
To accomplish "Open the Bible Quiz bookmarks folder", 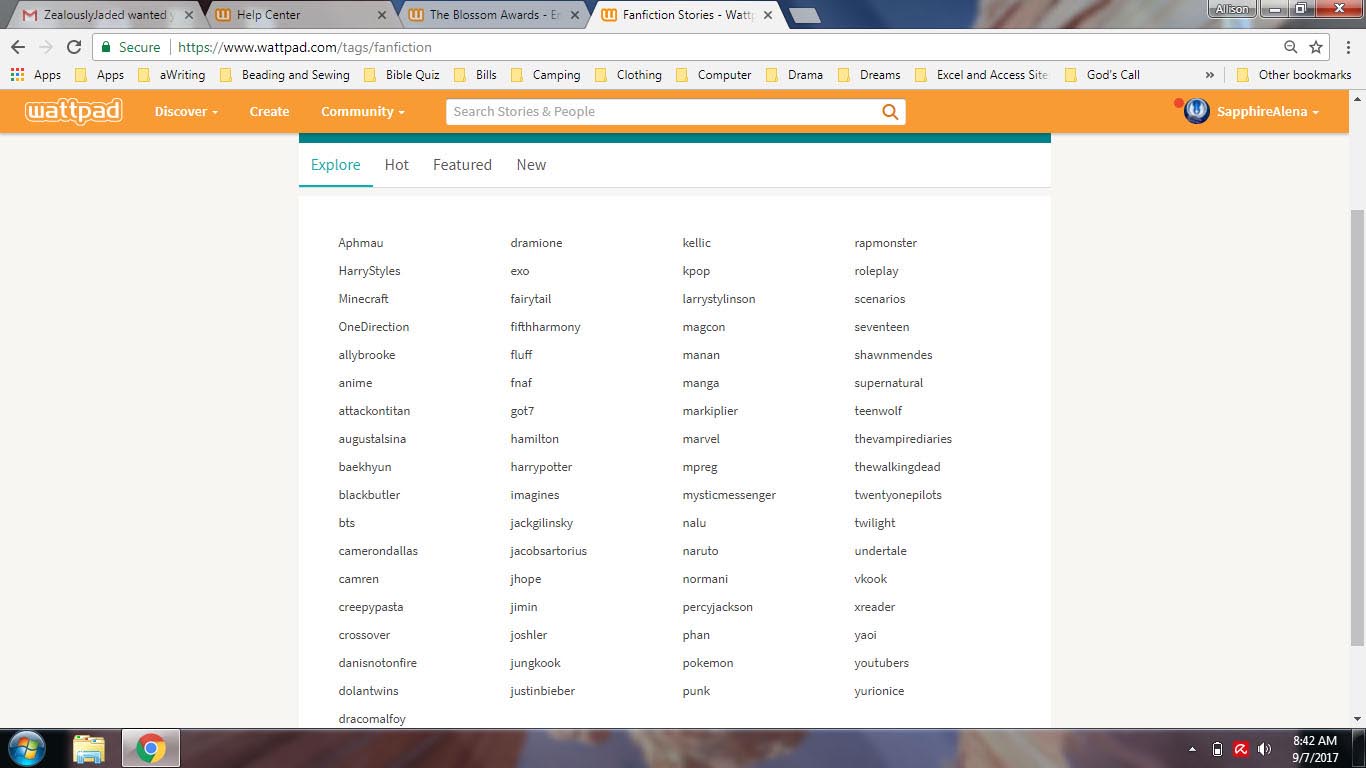I will tap(401, 75).
